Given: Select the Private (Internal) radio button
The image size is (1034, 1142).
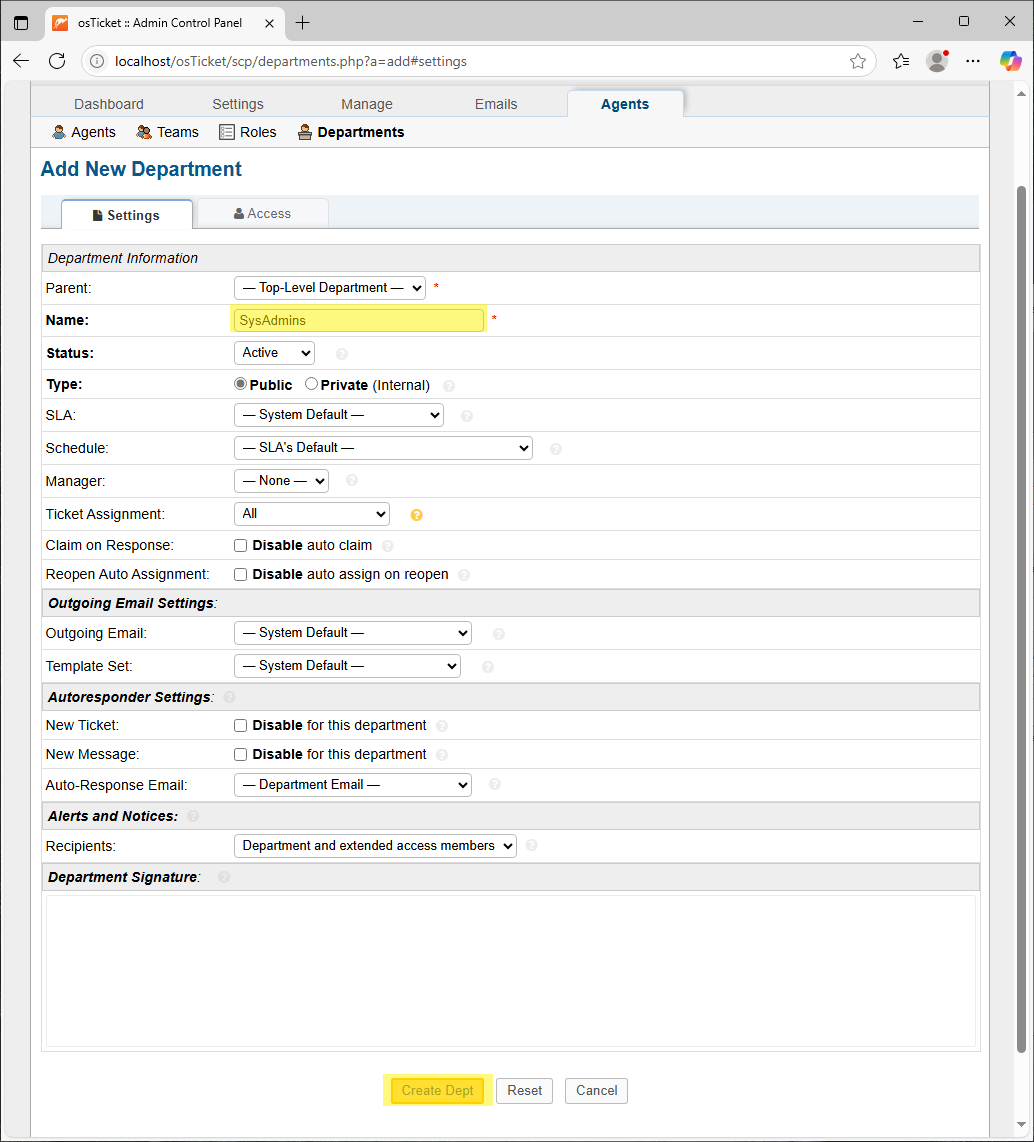Looking at the screenshot, I should coord(312,384).
